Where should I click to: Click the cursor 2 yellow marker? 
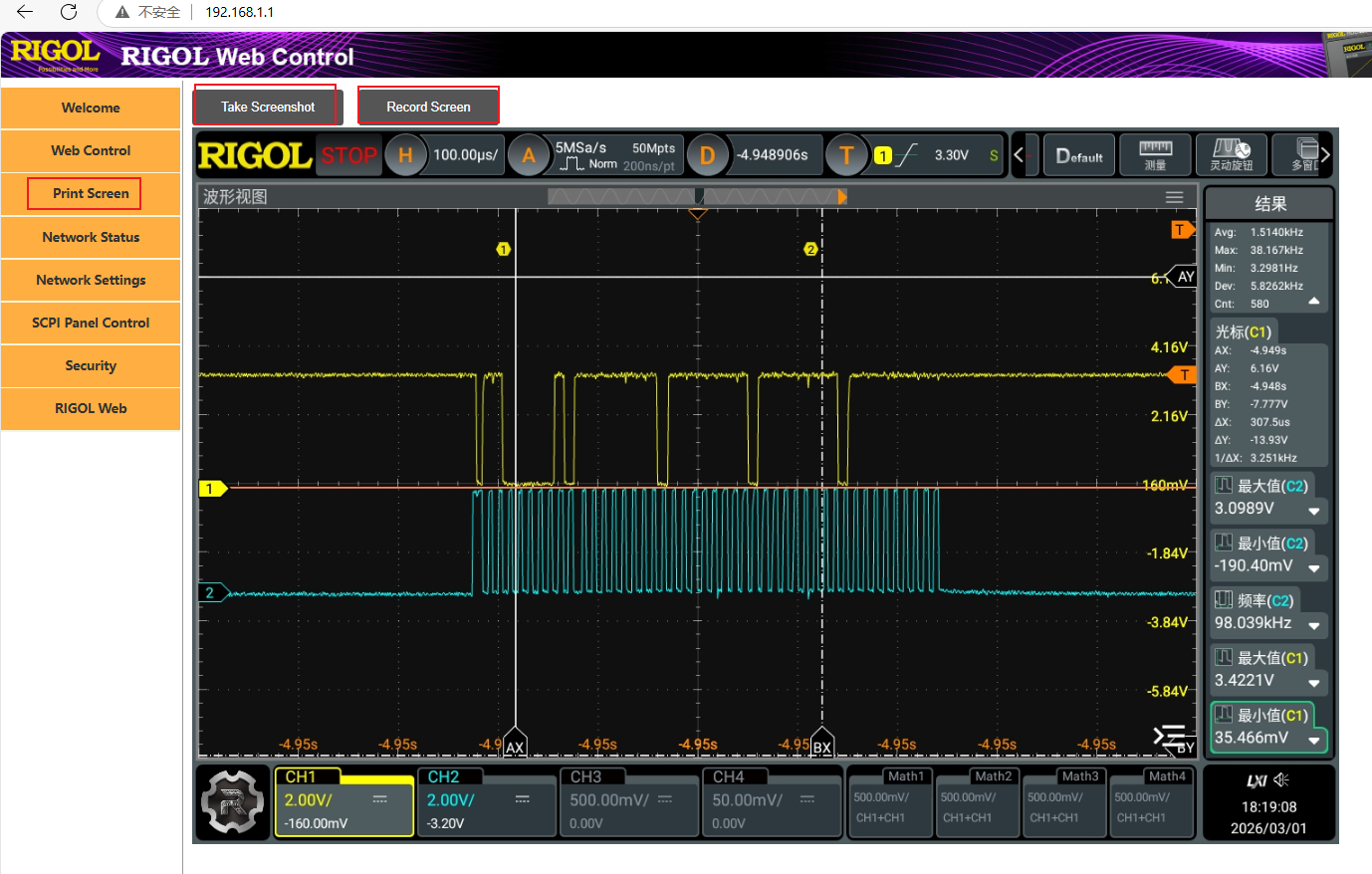point(810,249)
